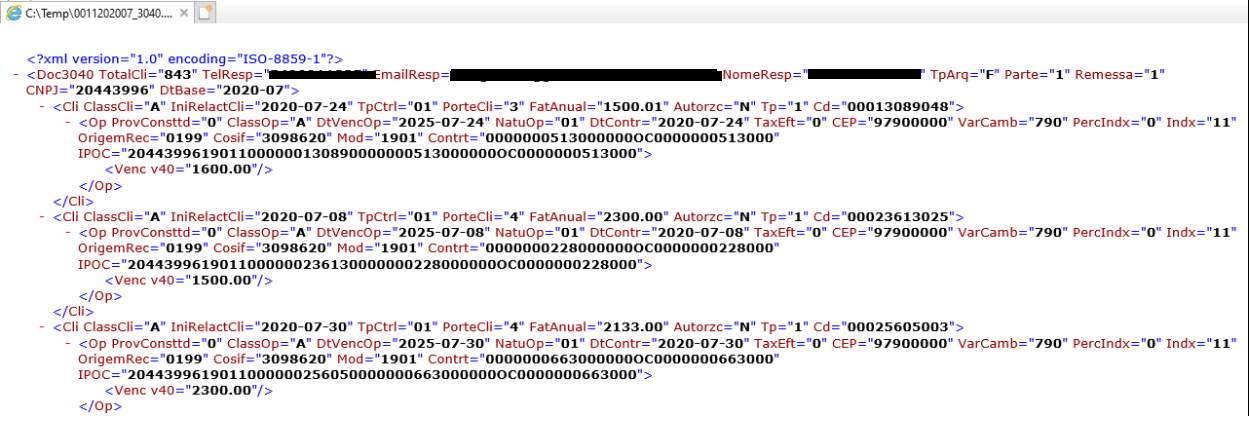Click the IPOC value ending in OC0000000663000
The height and width of the screenshot is (432, 1250).
pos(385,374)
